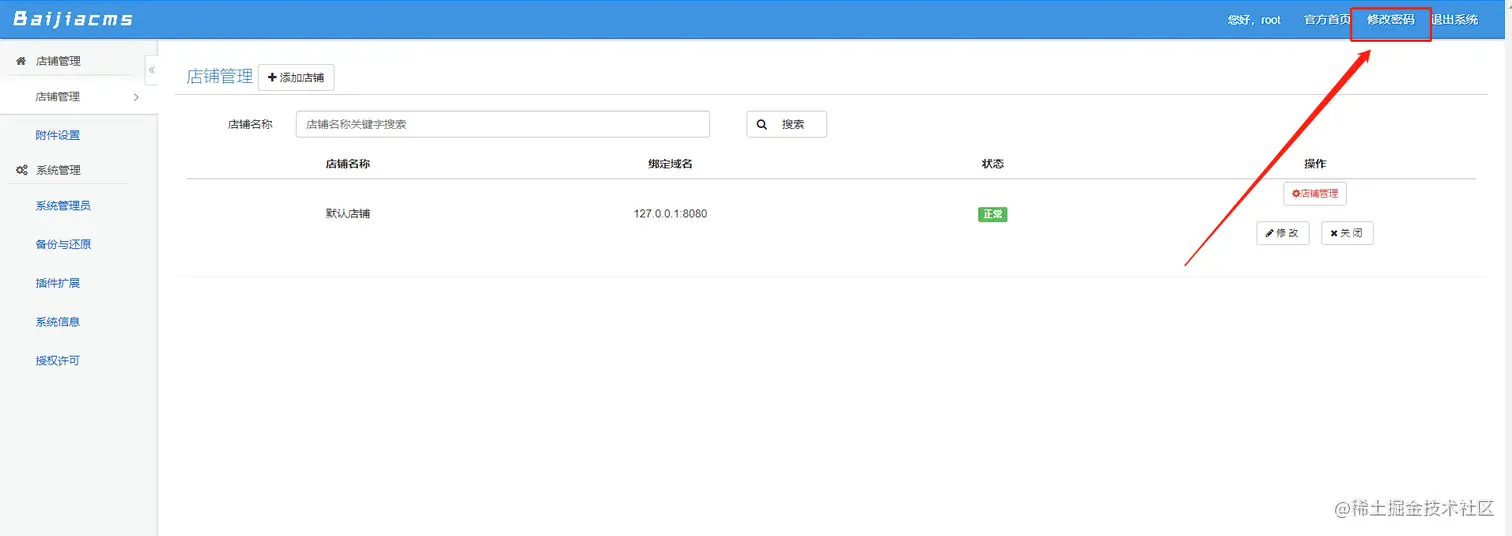Open 备份与还原 in the sidebar
1512x536 pixels.
point(63,244)
